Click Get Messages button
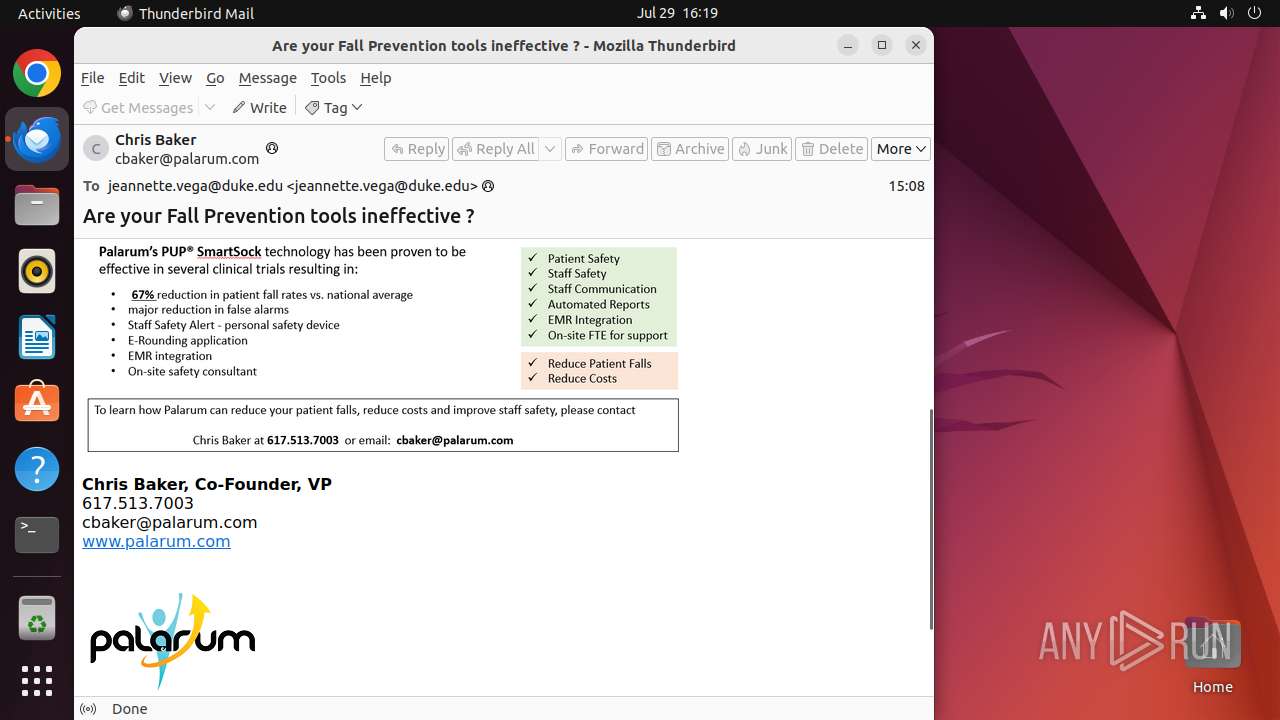Image resolution: width=1280 pixels, height=720 pixels. [x=138, y=107]
